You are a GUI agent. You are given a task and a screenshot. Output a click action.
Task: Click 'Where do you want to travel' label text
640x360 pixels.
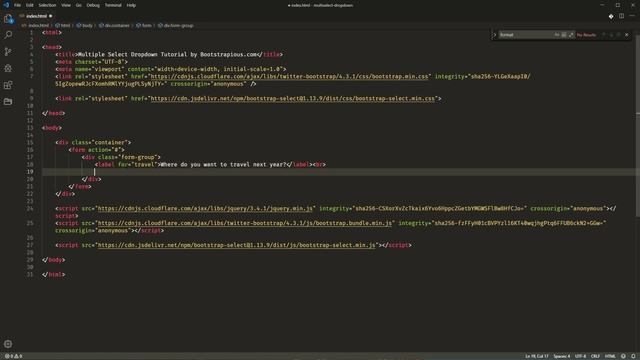point(223,164)
